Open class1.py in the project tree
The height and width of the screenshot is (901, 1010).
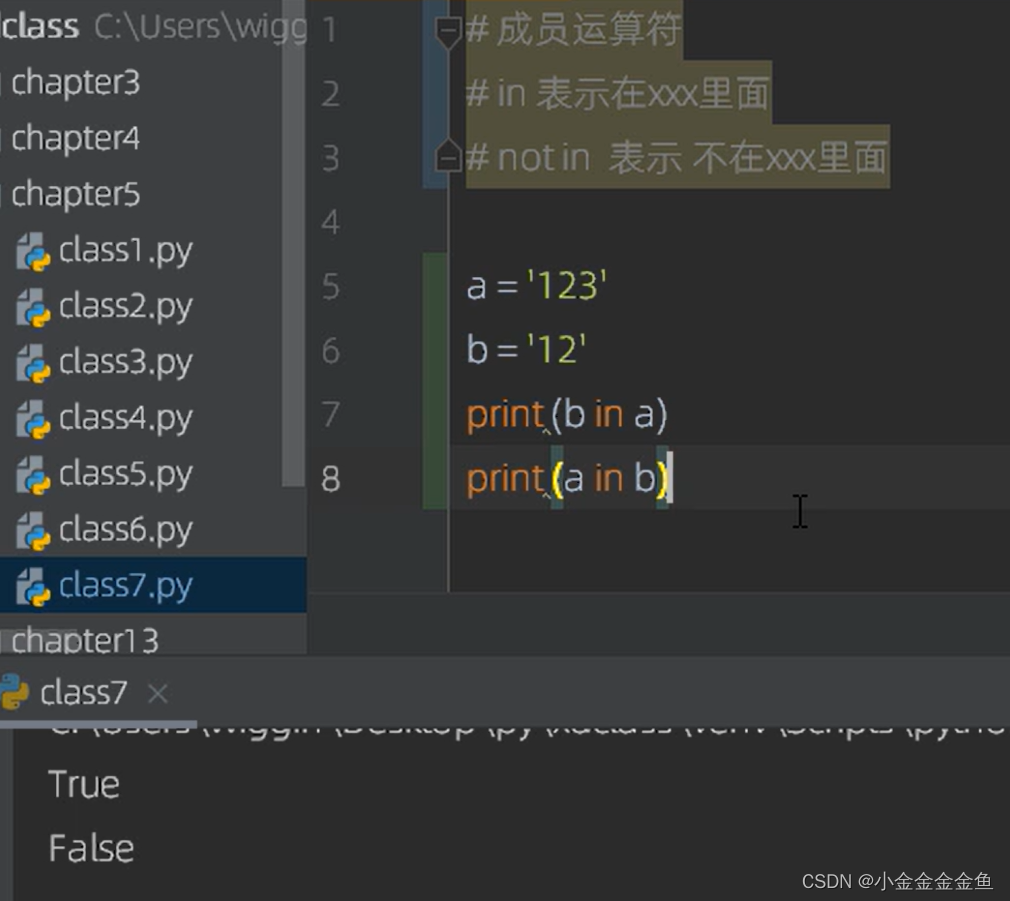point(126,251)
